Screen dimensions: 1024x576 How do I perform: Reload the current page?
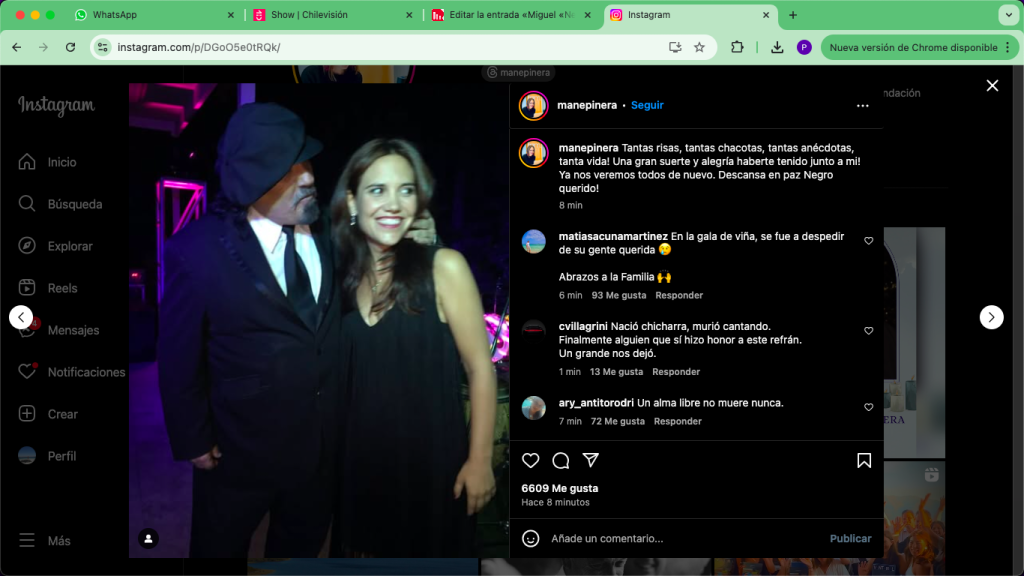(x=71, y=47)
